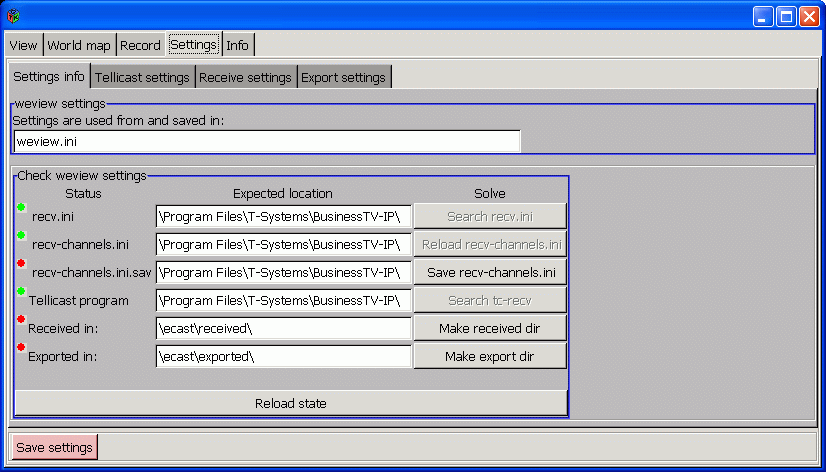Click green status dot beside recv.ini
The image size is (826, 472).
click(21, 207)
